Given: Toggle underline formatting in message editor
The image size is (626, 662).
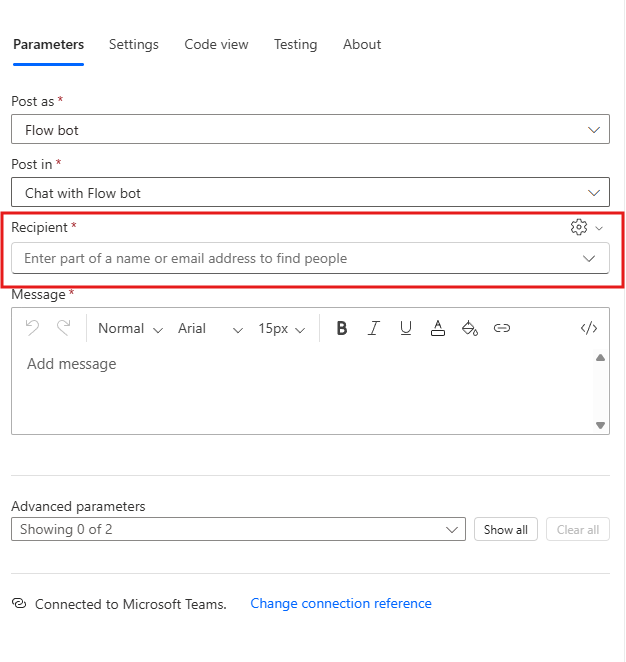Looking at the screenshot, I should pyautogui.click(x=406, y=328).
